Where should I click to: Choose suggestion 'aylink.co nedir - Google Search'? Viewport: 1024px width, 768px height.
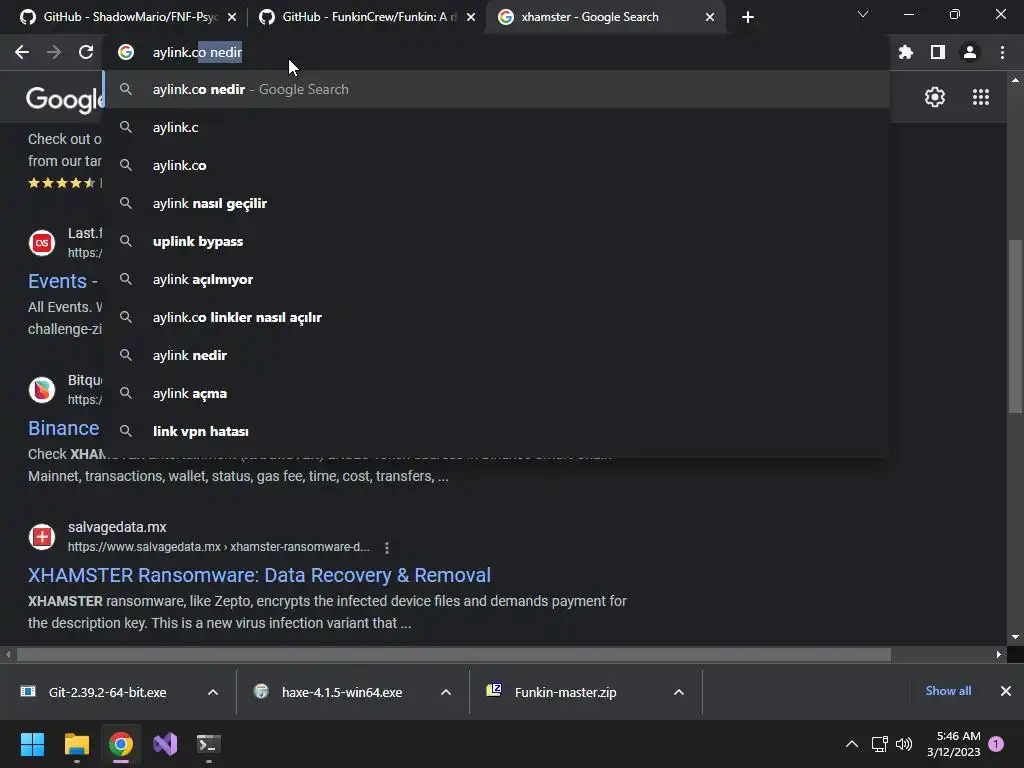[x=498, y=89]
